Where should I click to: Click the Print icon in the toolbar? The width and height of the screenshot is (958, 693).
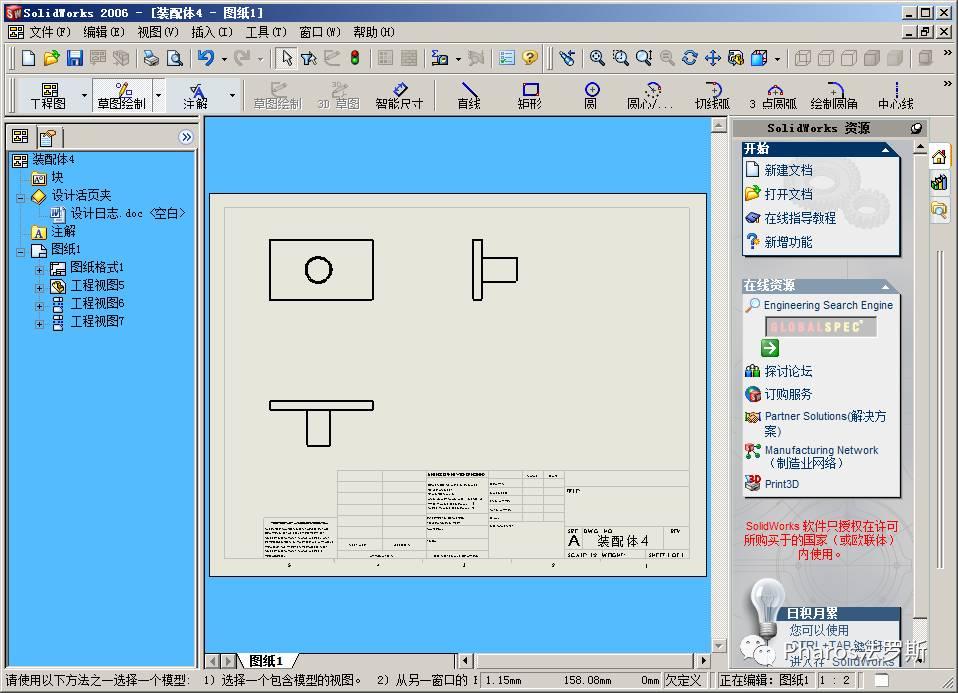151,59
